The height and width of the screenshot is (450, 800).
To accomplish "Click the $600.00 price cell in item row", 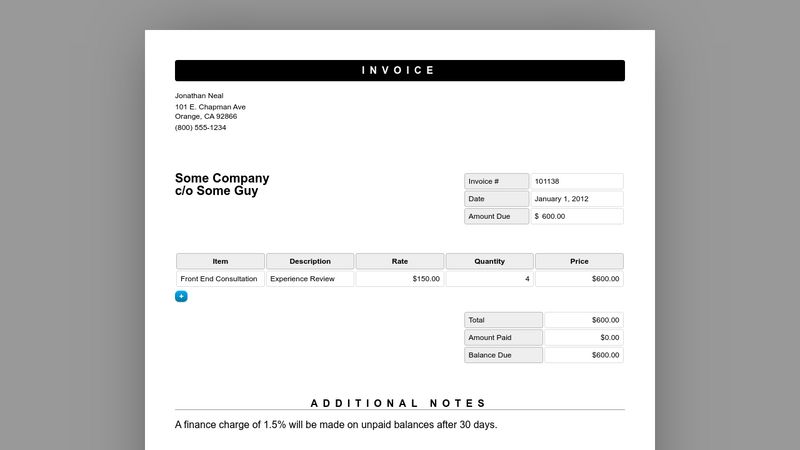I will (579, 279).
